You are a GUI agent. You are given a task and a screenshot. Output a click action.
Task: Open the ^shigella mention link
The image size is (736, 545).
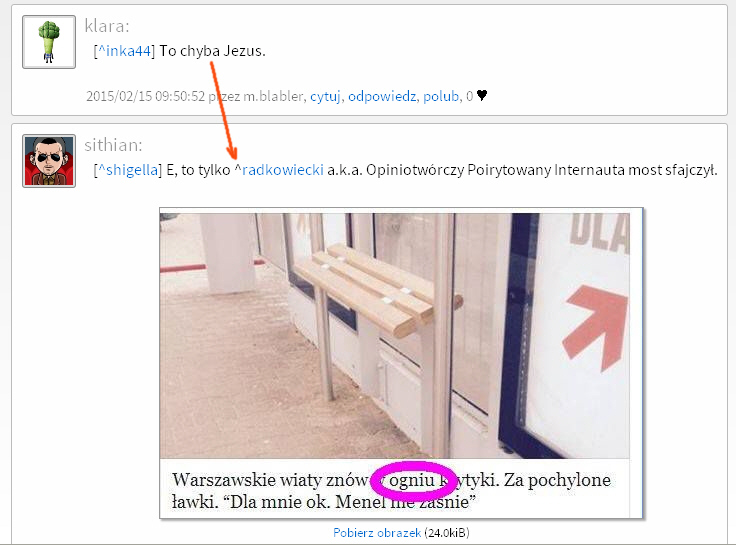click(x=128, y=170)
